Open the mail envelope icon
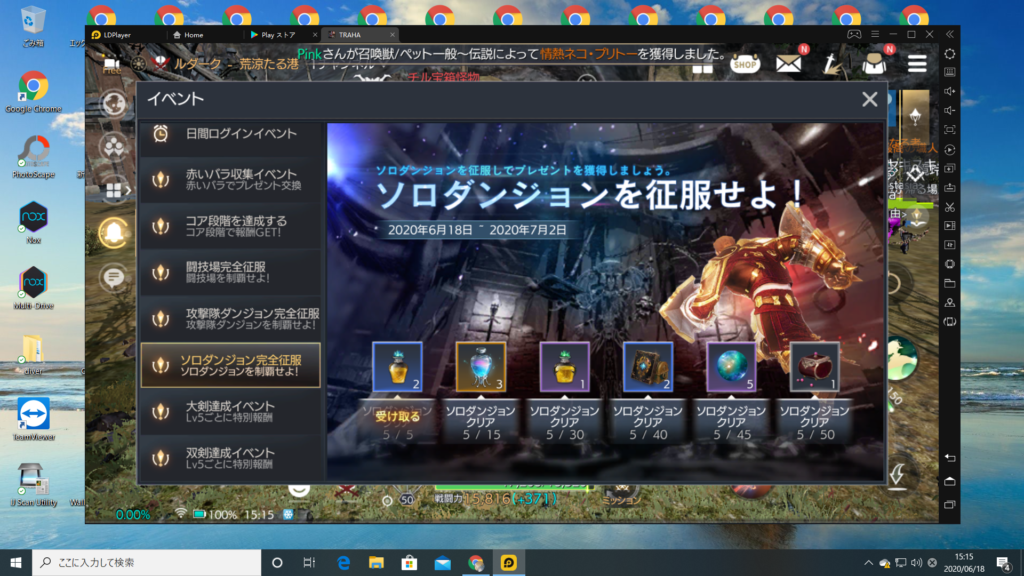This screenshot has height=576, width=1024. [788, 64]
